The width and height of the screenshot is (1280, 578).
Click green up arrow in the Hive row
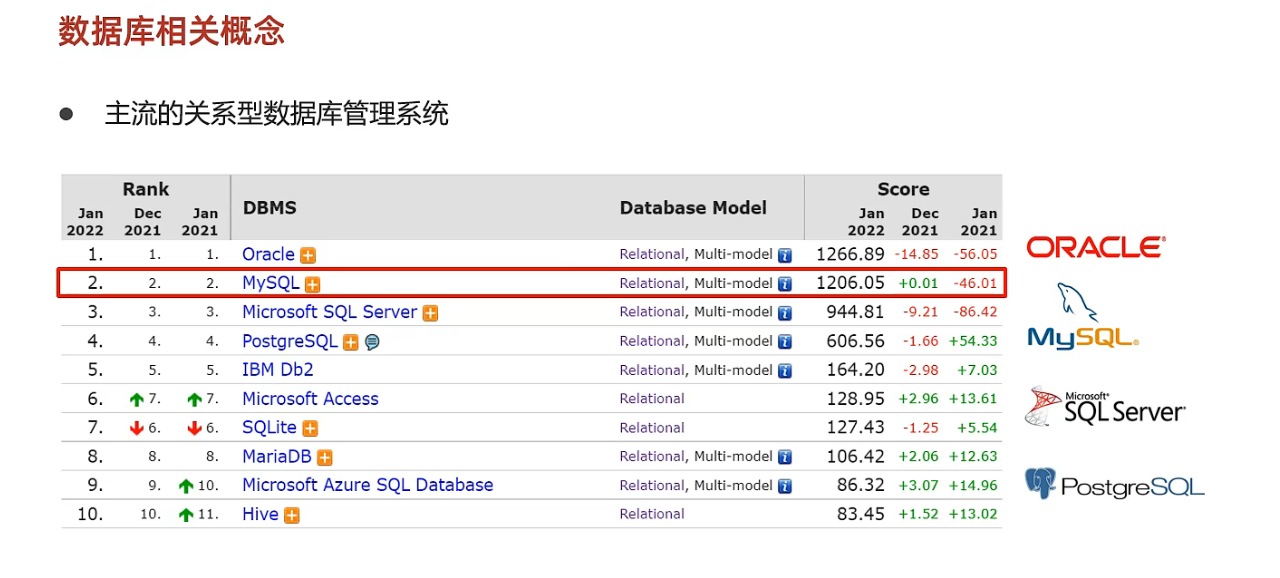pos(186,515)
